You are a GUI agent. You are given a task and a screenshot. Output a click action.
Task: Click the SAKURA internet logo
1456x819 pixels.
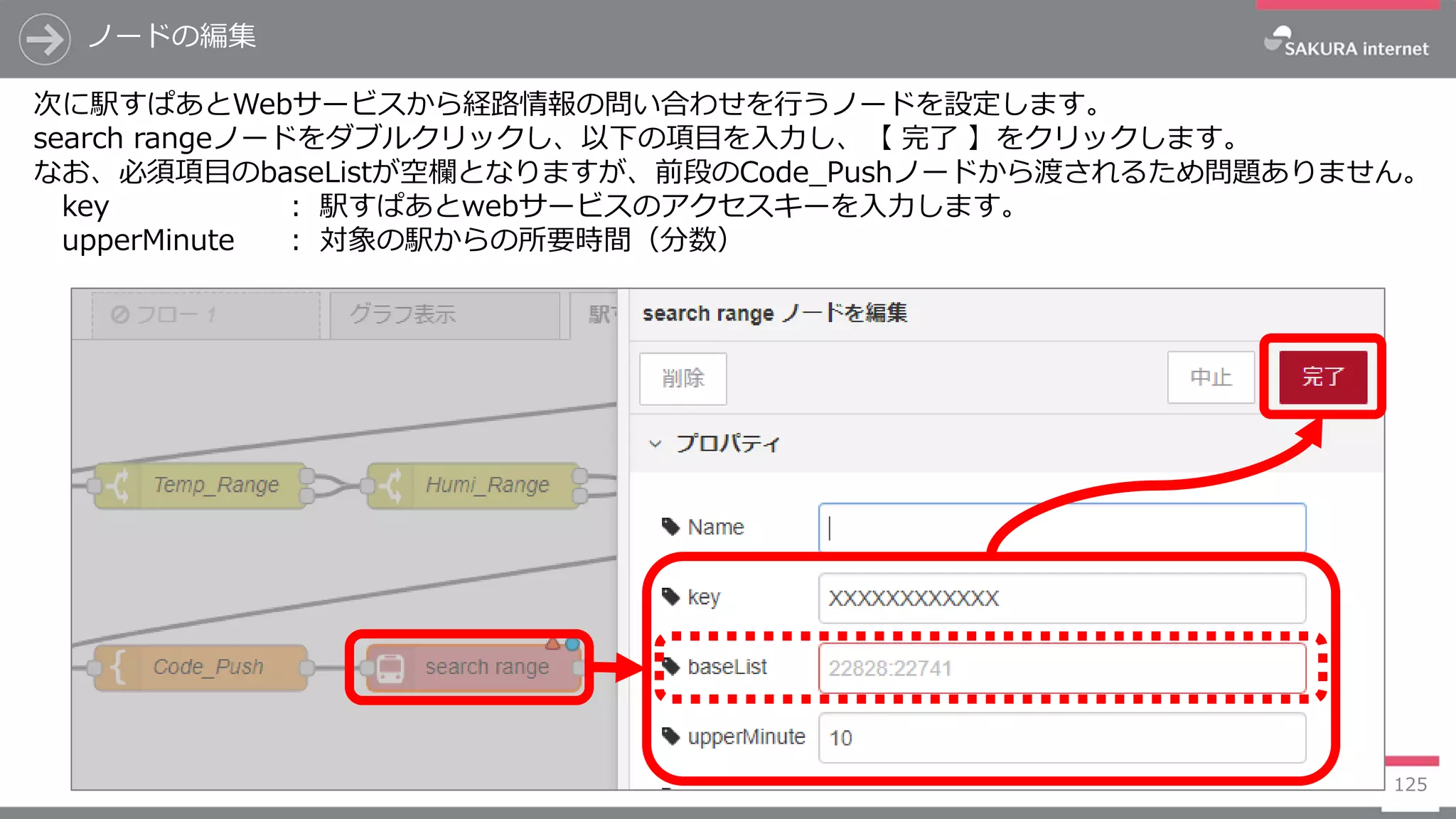(x=1346, y=42)
